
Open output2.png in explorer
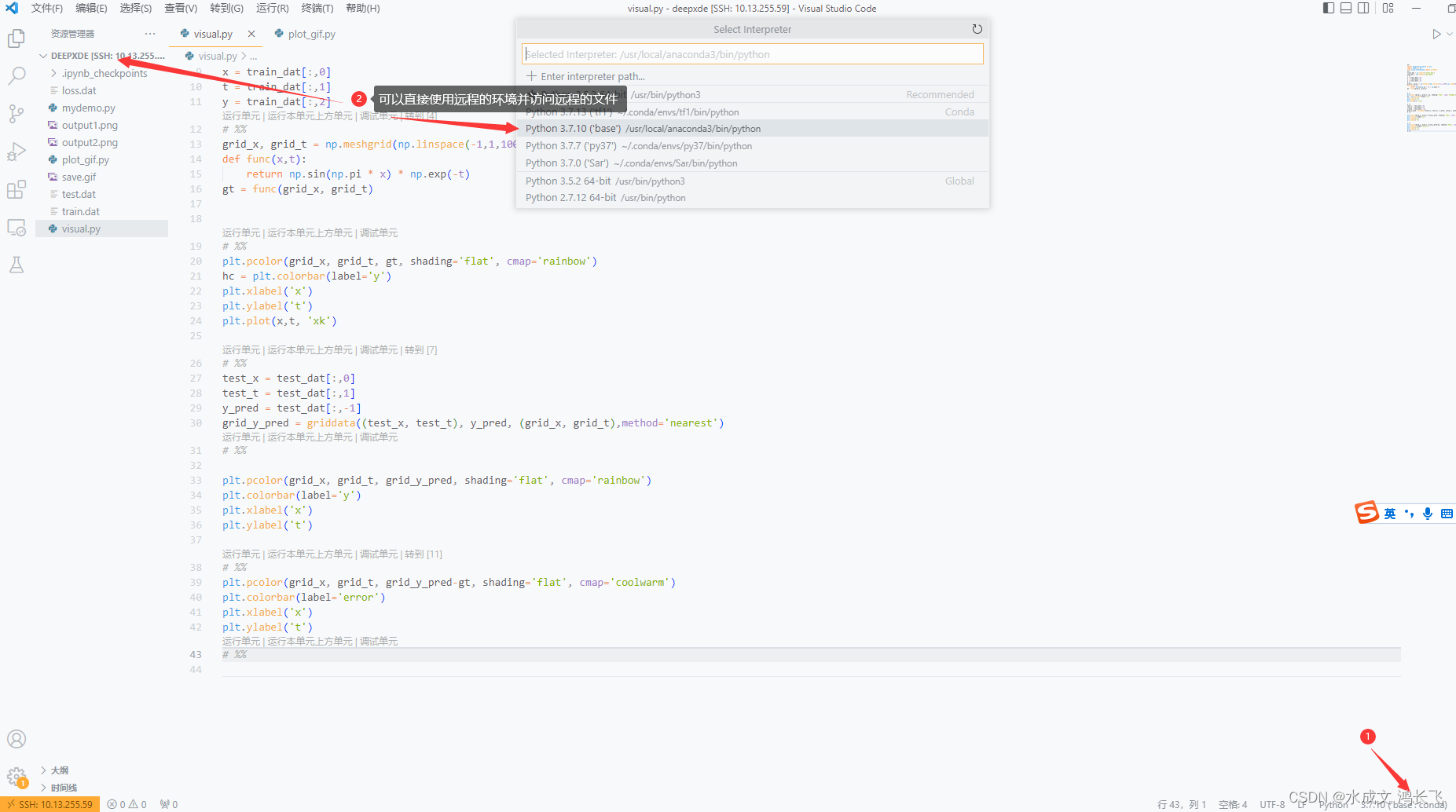[x=102, y=142]
